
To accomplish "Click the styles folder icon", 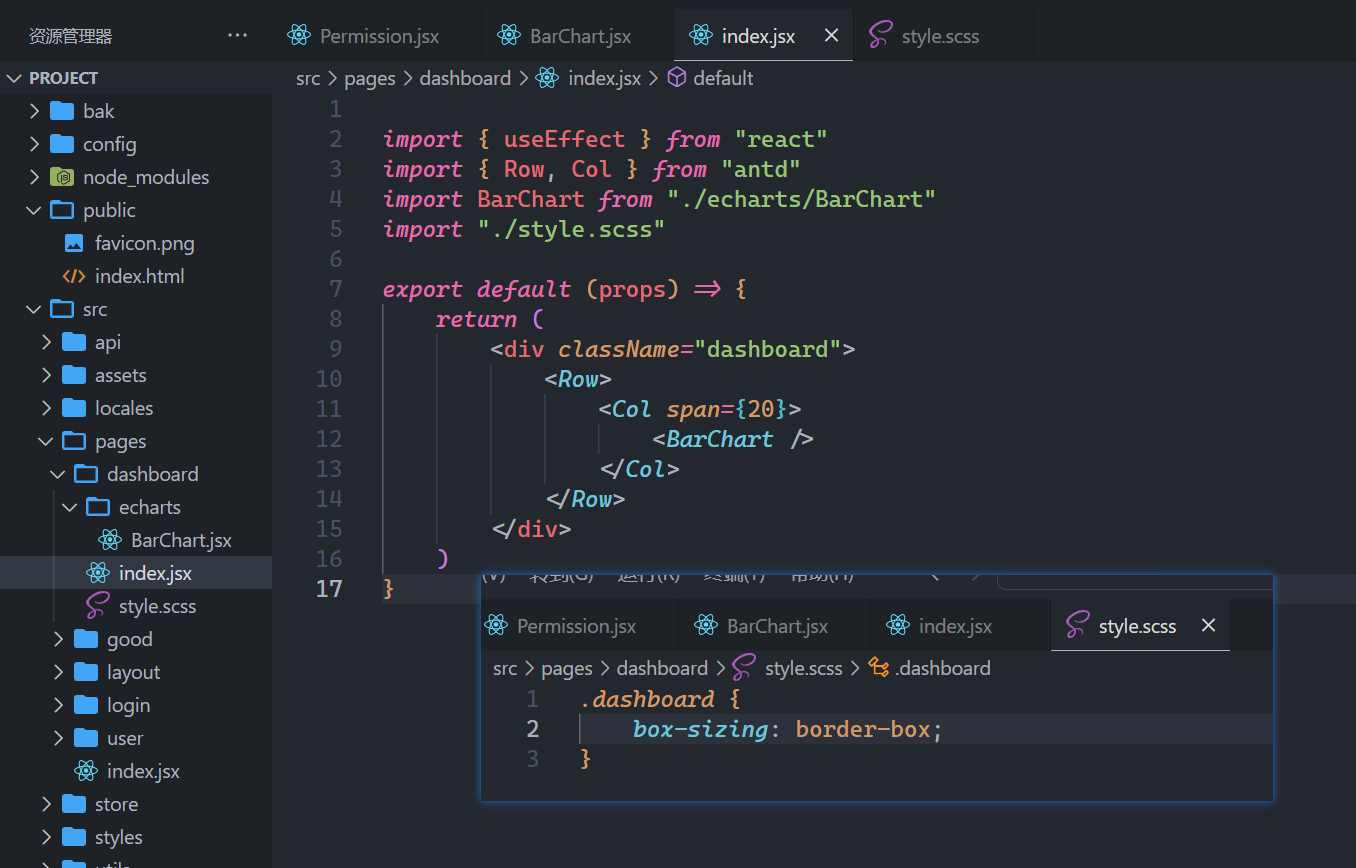I will click(x=74, y=837).
